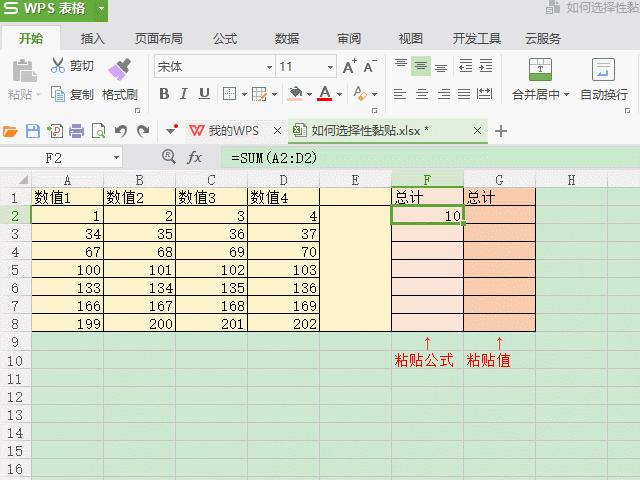The height and width of the screenshot is (480, 640).
Task: Expand the clear formatting dropdown arrow
Action: click(x=374, y=95)
